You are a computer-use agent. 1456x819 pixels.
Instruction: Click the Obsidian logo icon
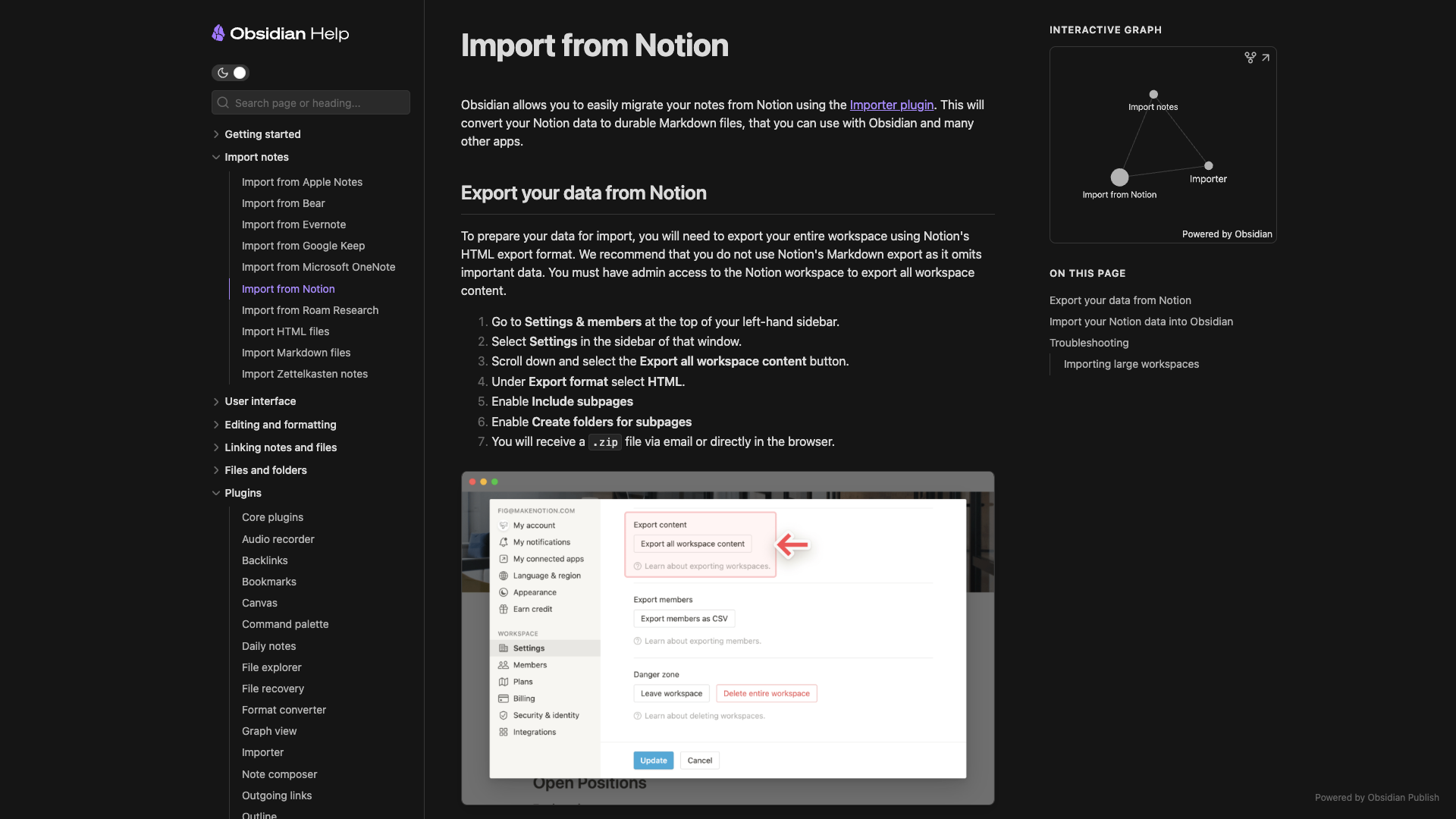click(218, 33)
